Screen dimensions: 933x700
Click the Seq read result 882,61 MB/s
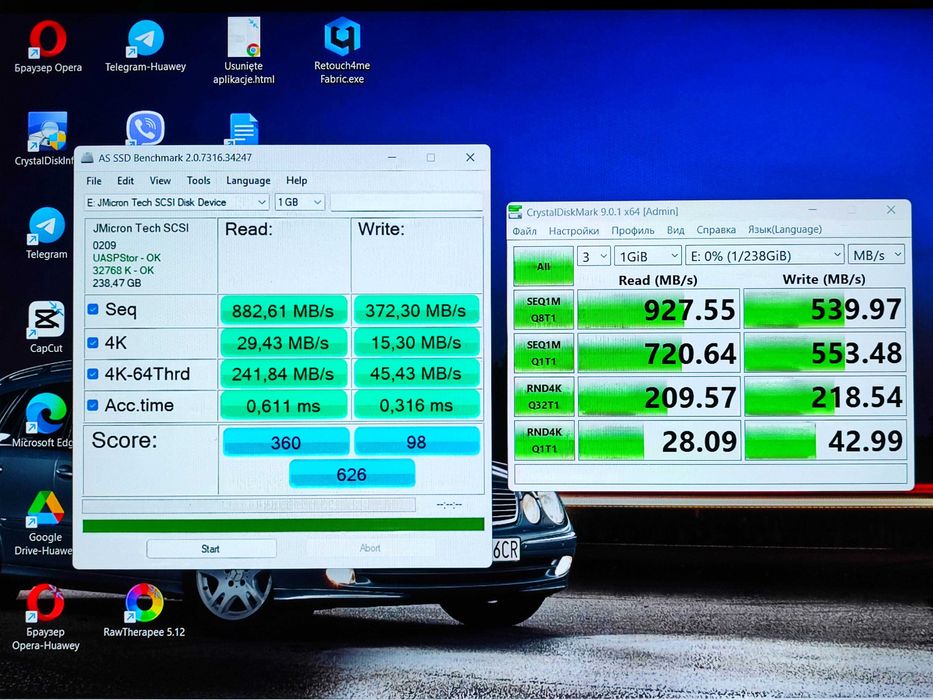click(283, 311)
